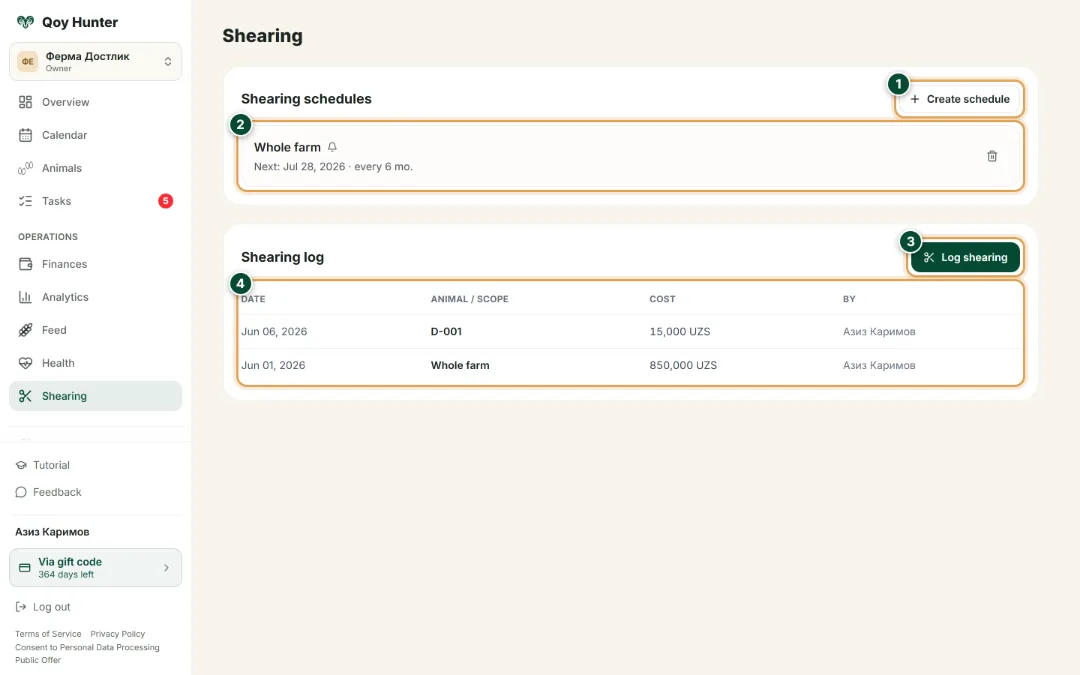Click the ANIMAL / SCOPE column header

coord(470,299)
